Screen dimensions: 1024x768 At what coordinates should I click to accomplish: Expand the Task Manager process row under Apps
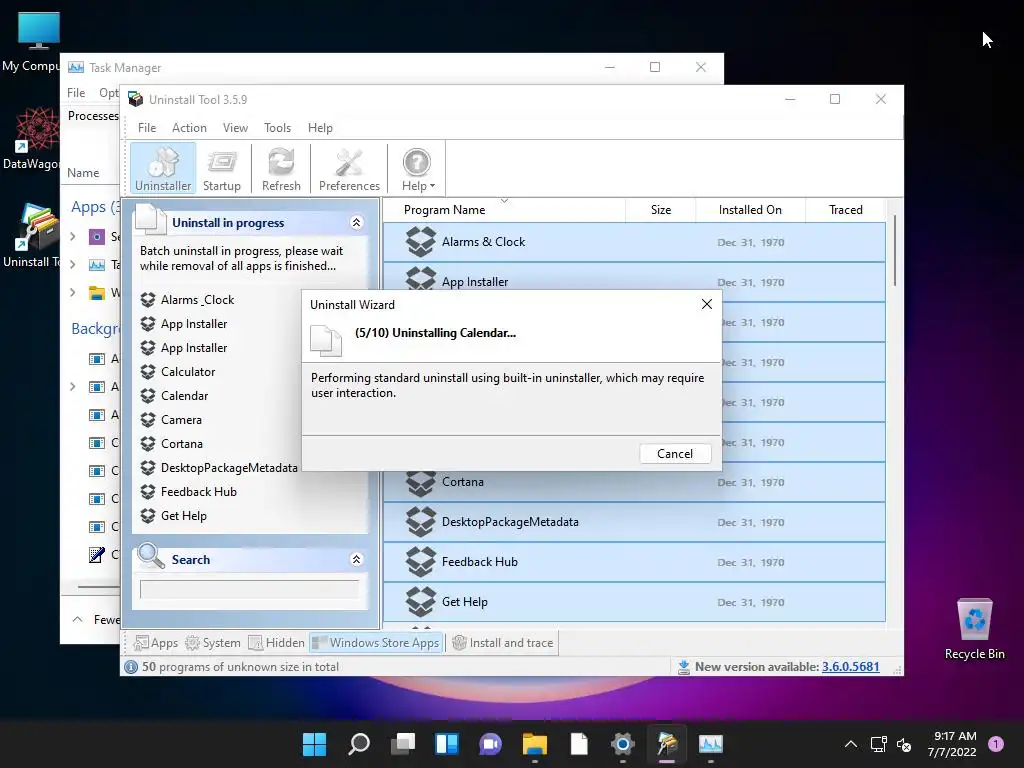(72, 264)
